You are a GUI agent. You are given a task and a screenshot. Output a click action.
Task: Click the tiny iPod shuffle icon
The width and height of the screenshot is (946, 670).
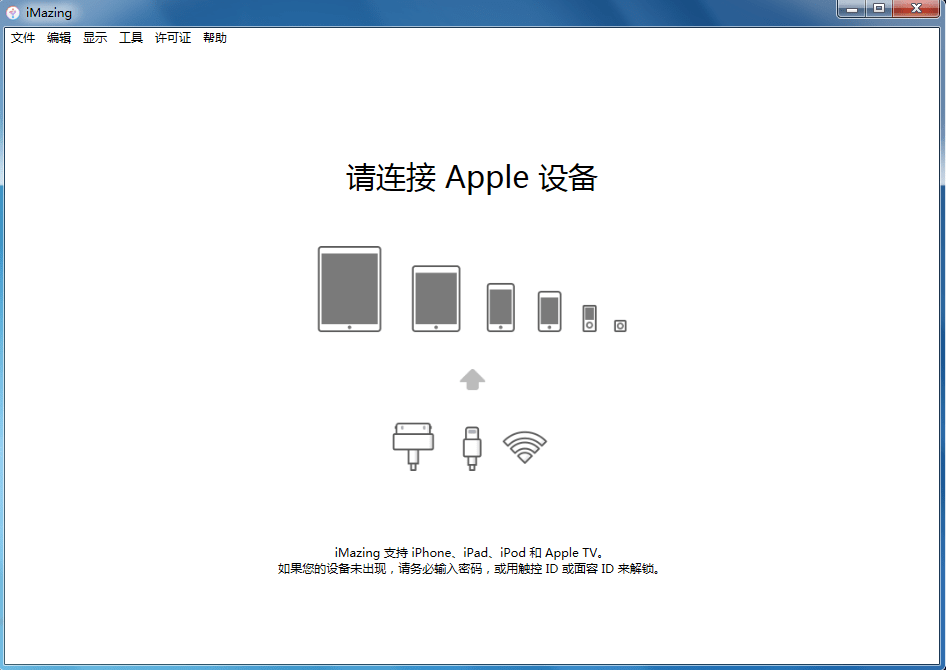[x=620, y=326]
